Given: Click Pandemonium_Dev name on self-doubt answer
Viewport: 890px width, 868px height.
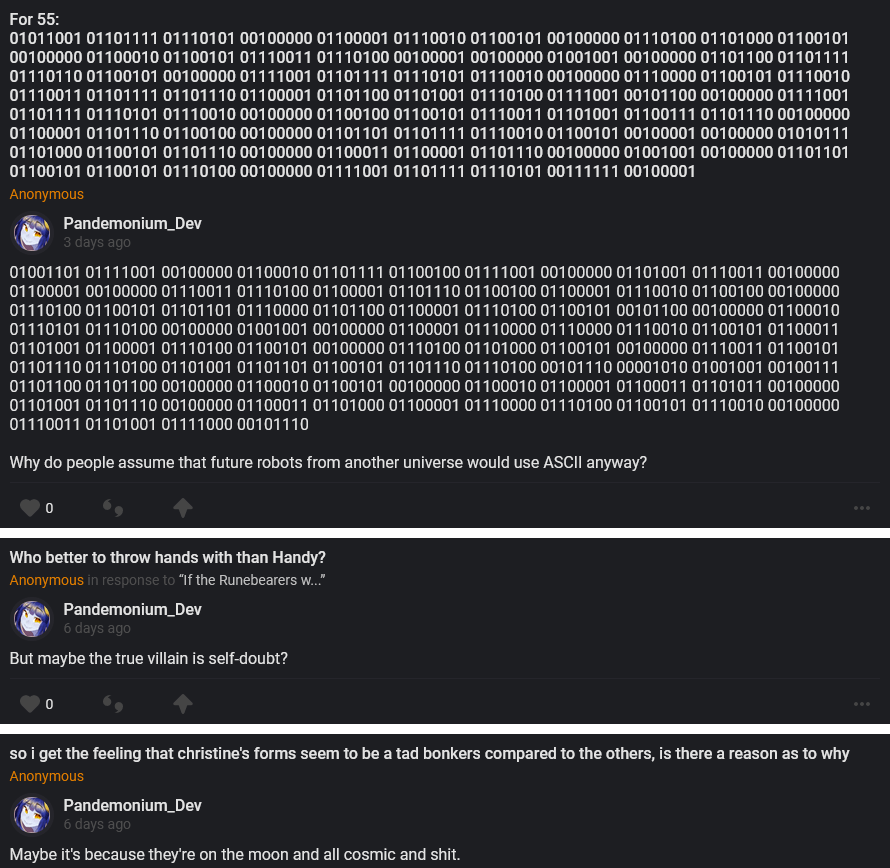Looking at the screenshot, I should 132,610.
